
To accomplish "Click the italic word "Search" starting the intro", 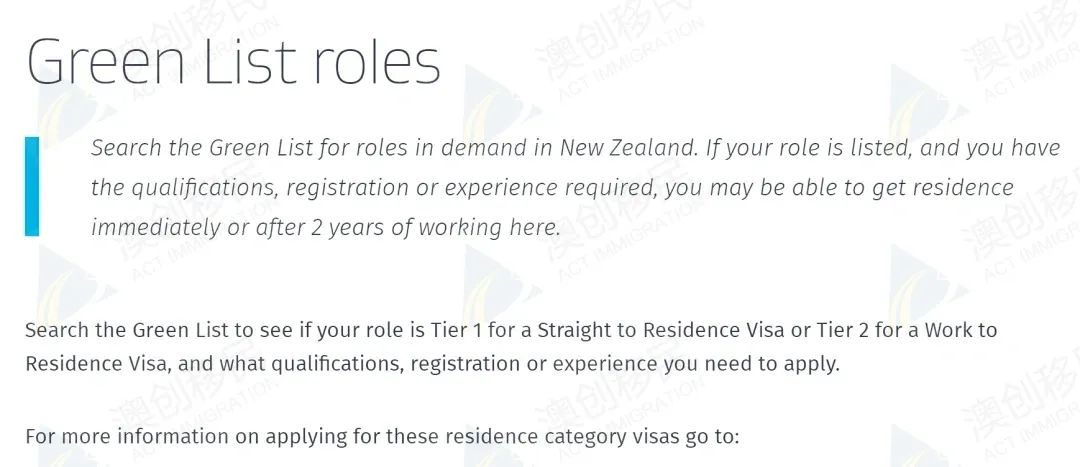I will point(126,148).
